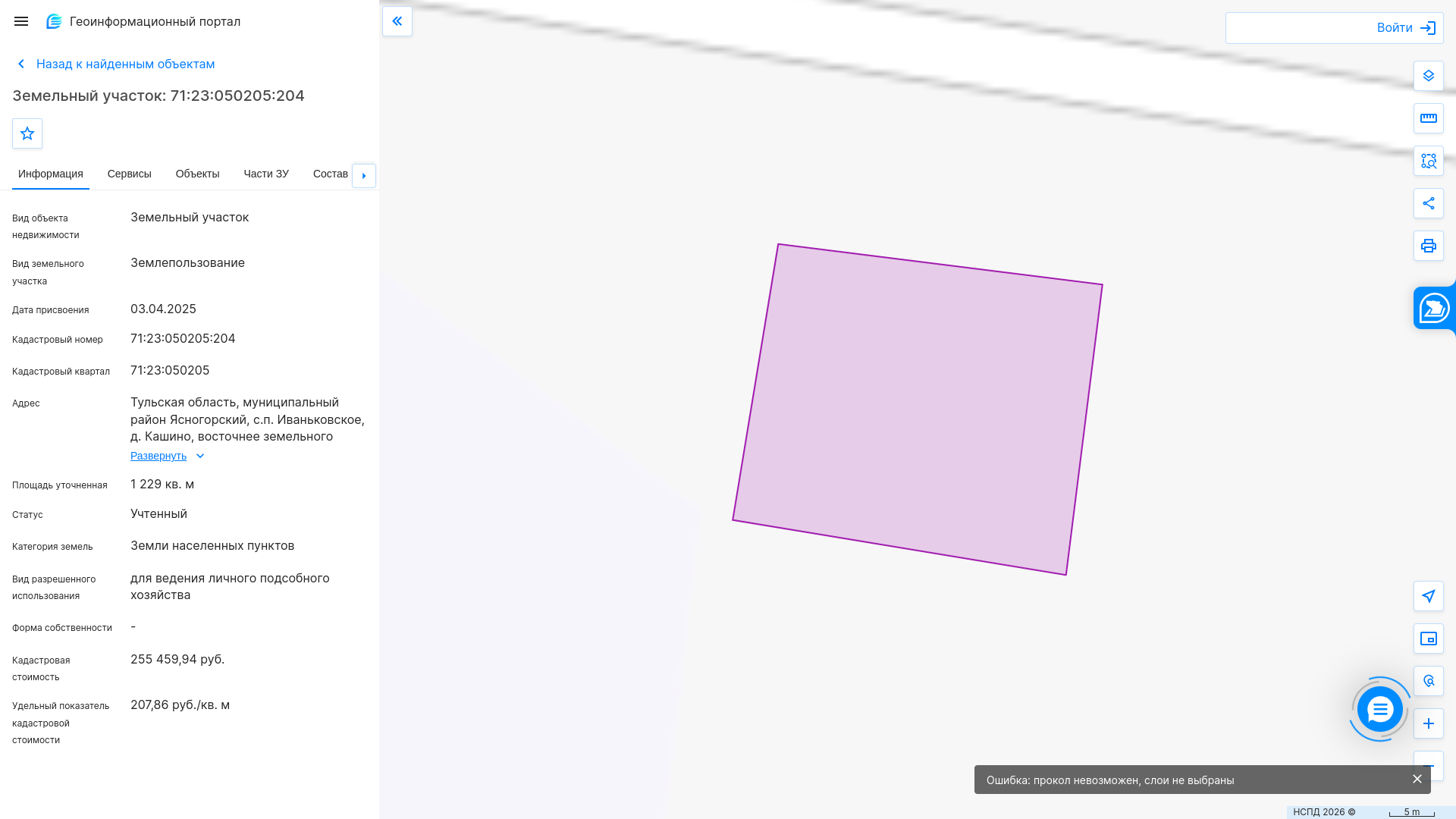Switch to the Части ЗУ tab

coord(266,174)
